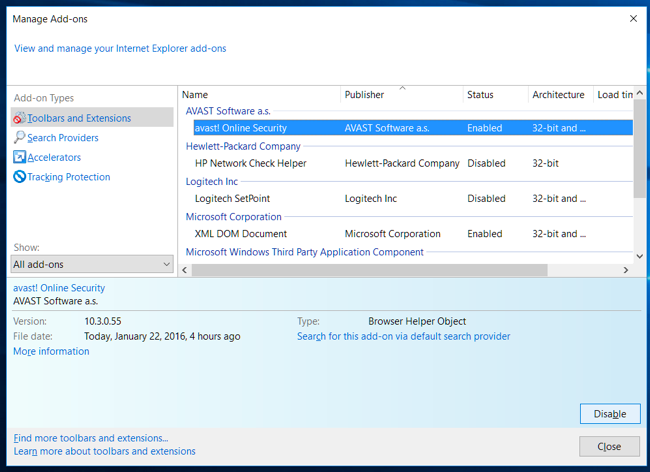Select the Logitech SetPoint row
This screenshot has width=650, height=472.
[x=413, y=198]
